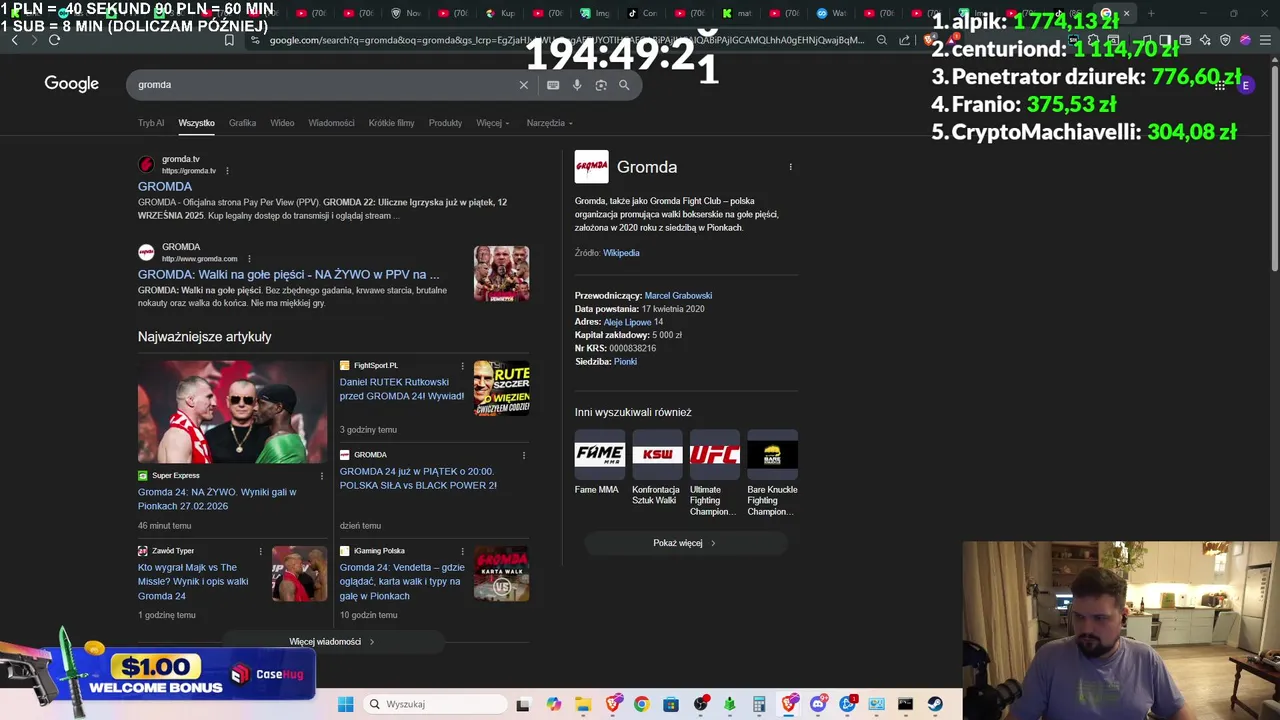Open the Daniel RUTEK Rutkowski article
Image resolution: width=1280 pixels, height=720 pixels.
(x=401, y=389)
